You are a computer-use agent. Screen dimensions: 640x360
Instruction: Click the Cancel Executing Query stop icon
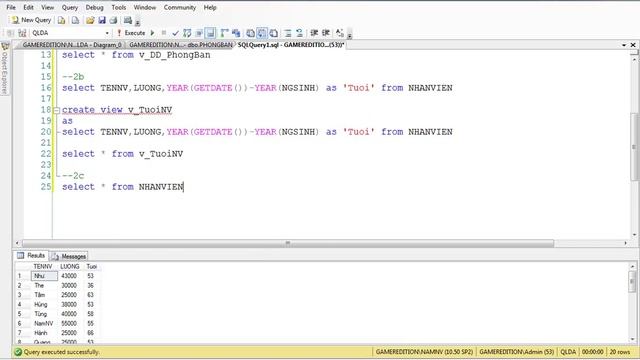[x=164, y=33]
